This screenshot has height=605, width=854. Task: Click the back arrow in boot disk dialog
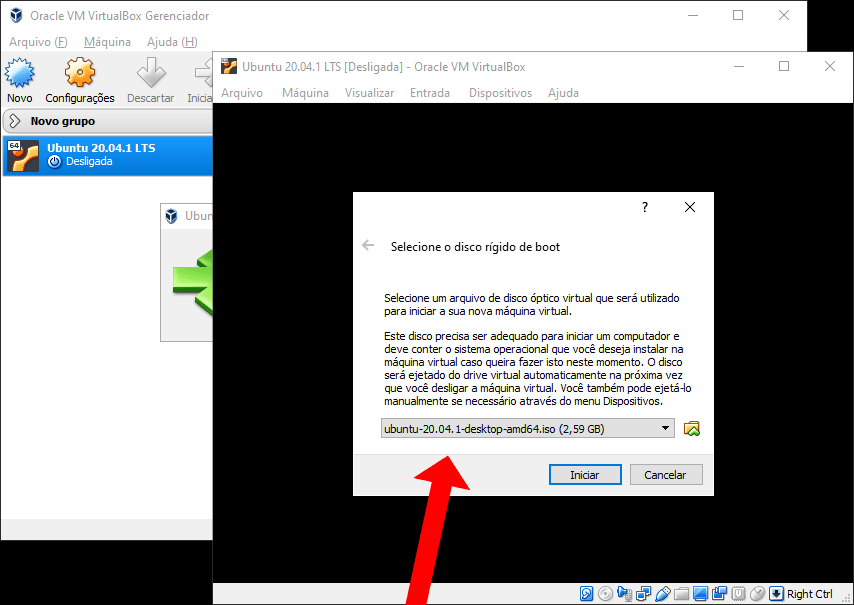[x=368, y=246]
